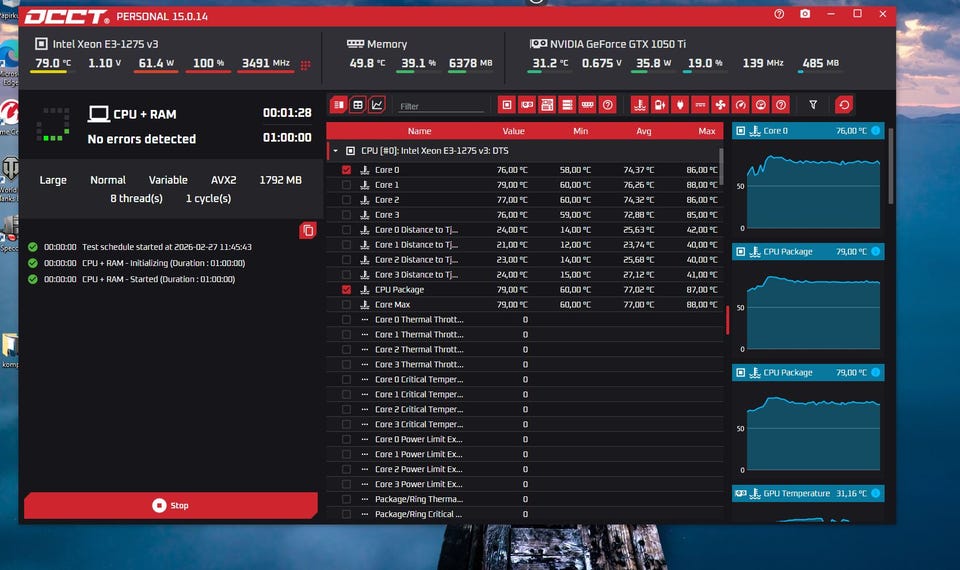Open the funnel filter options
This screenshot has height=570, width=960.
click(813, 105)
